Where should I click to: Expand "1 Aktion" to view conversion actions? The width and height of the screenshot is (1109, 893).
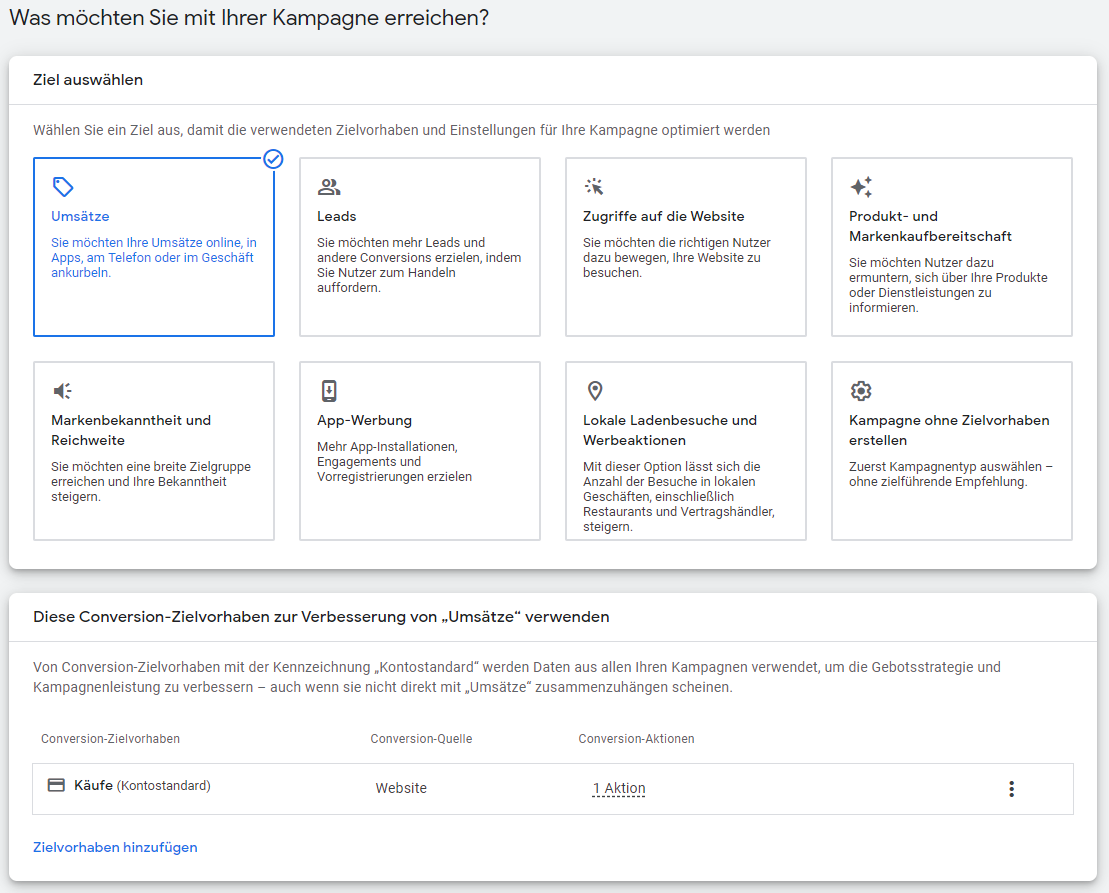[x=618, y=788]
